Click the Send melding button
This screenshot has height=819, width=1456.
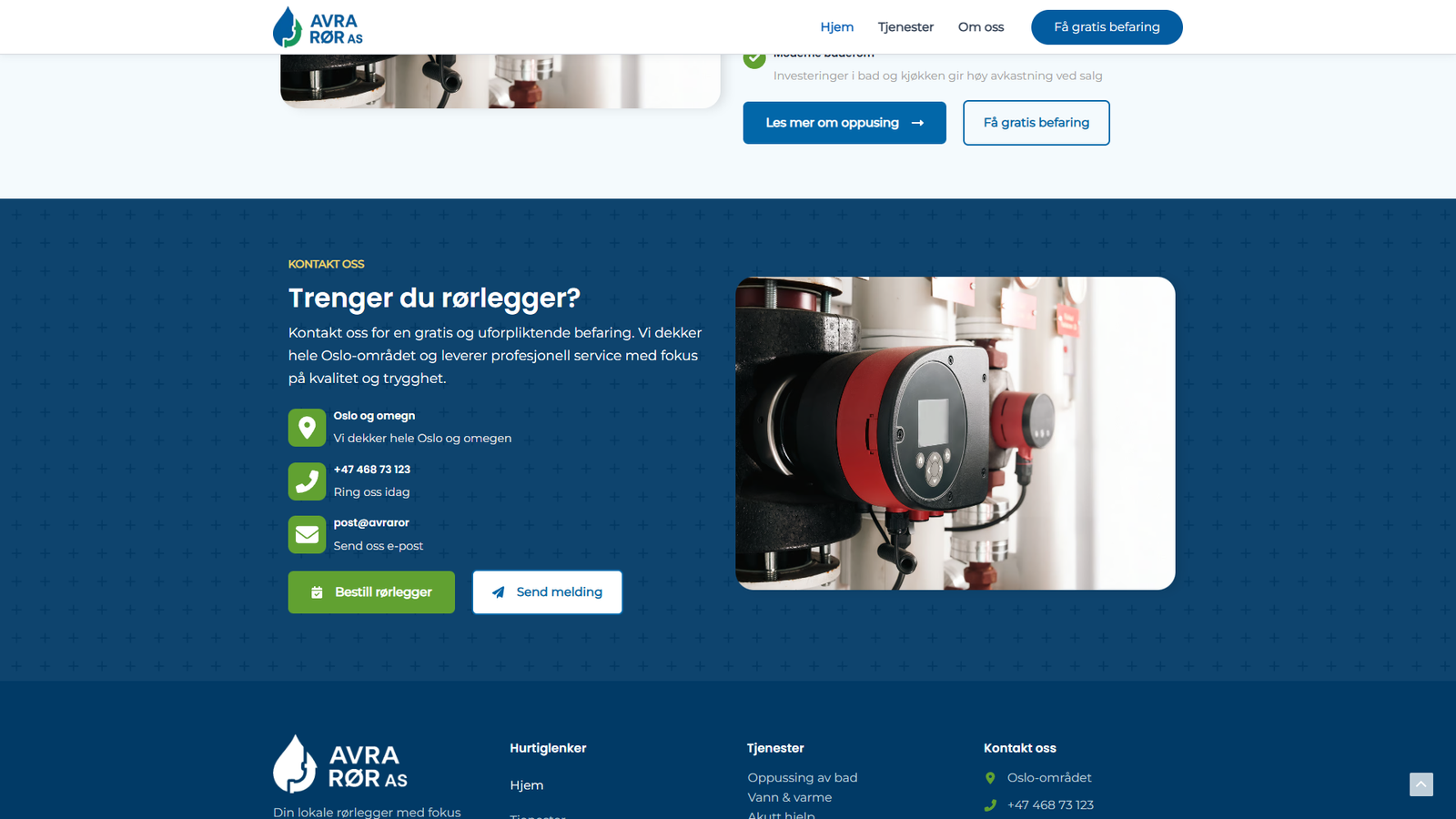pyautogui.click(x=547, y=592)
